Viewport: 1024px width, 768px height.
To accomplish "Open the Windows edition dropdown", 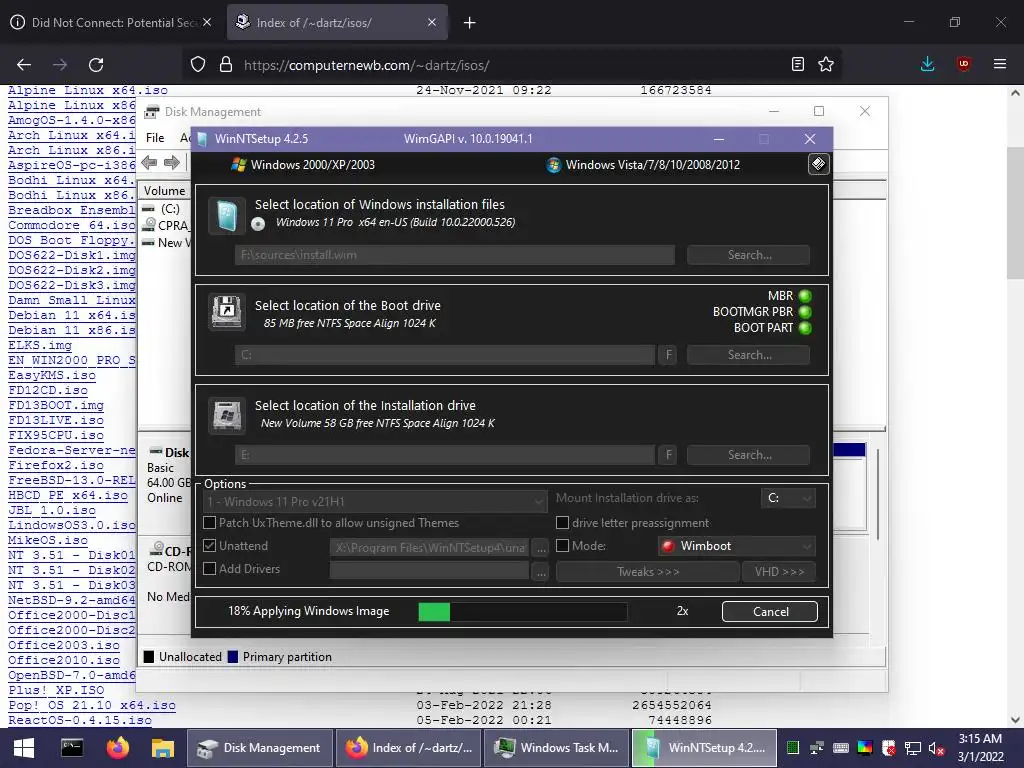I will click(x=374, y=502).
